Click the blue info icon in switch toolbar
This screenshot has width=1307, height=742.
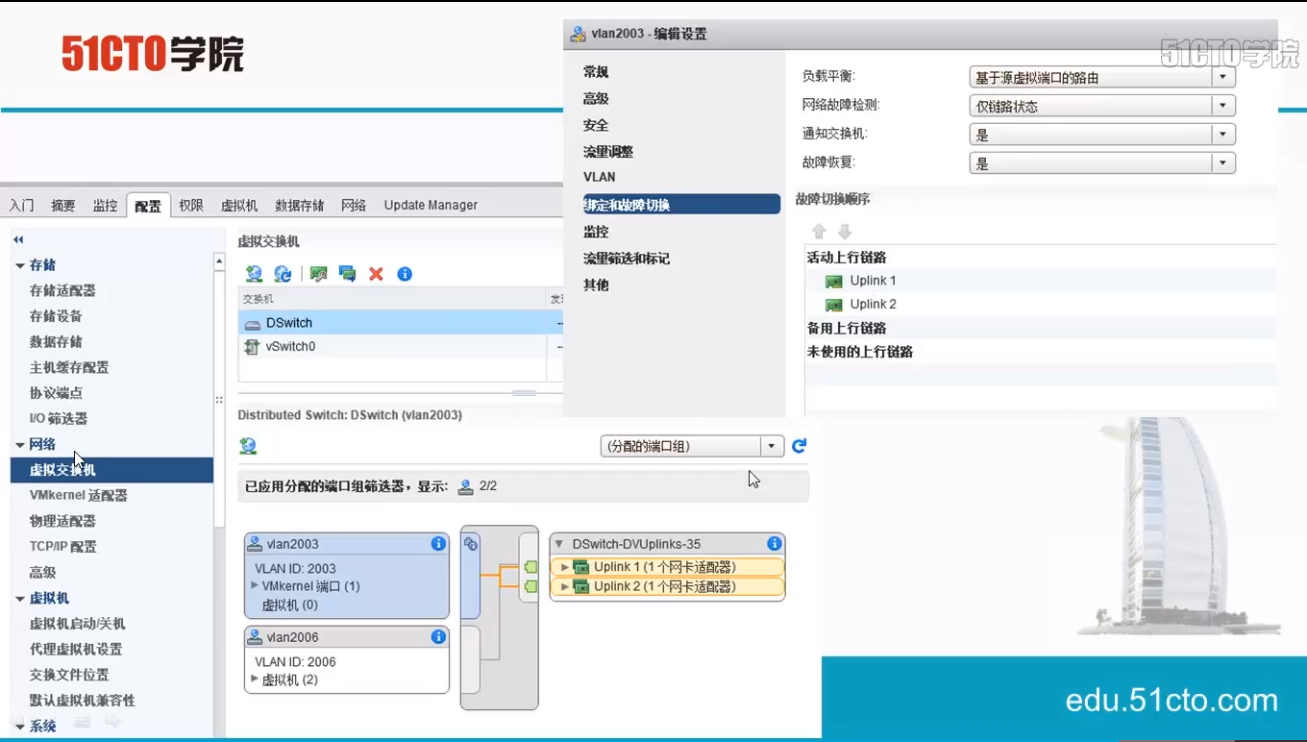(405, 274)
